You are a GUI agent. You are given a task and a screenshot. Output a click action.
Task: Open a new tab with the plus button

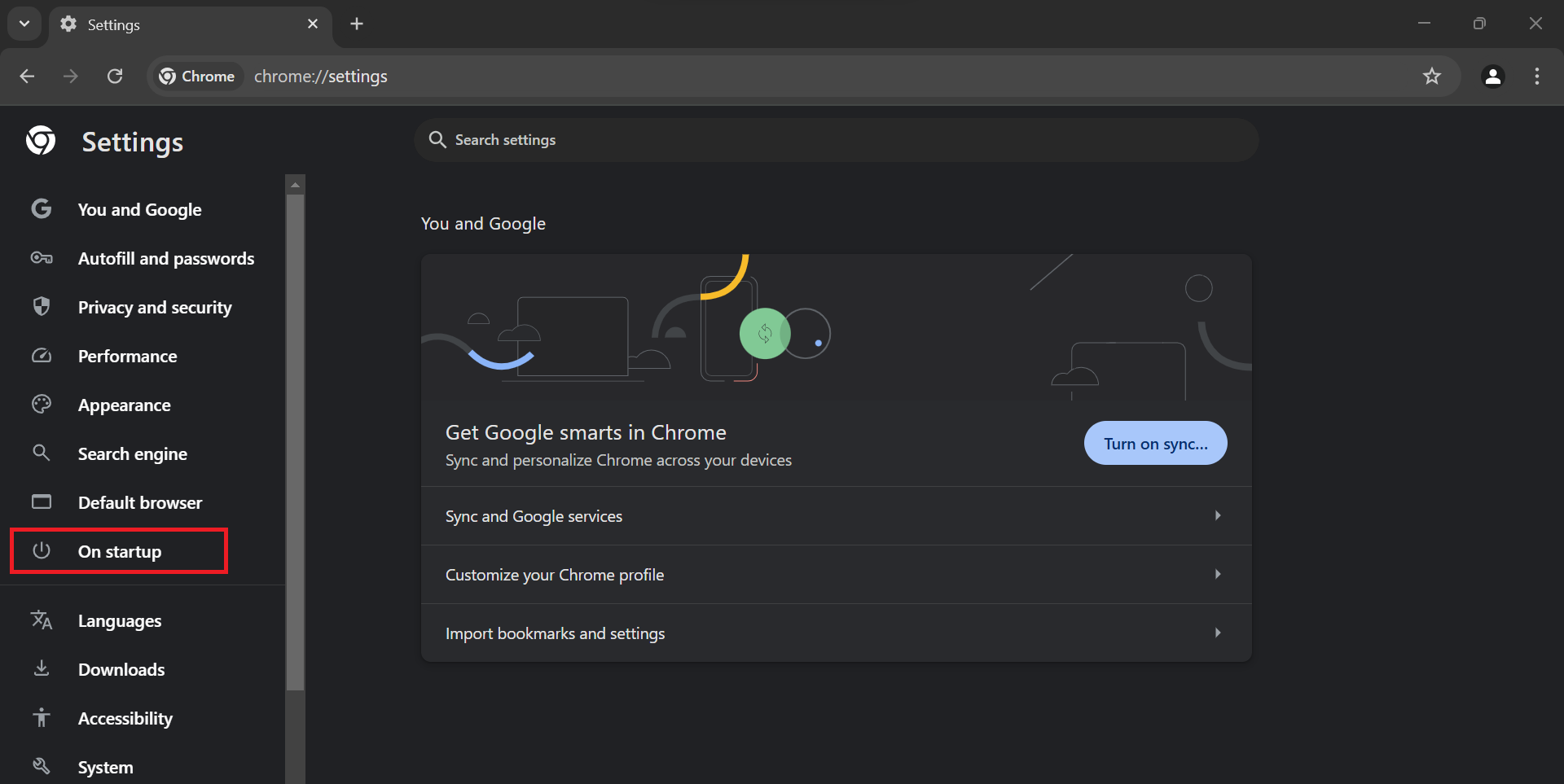pos(357,24)
